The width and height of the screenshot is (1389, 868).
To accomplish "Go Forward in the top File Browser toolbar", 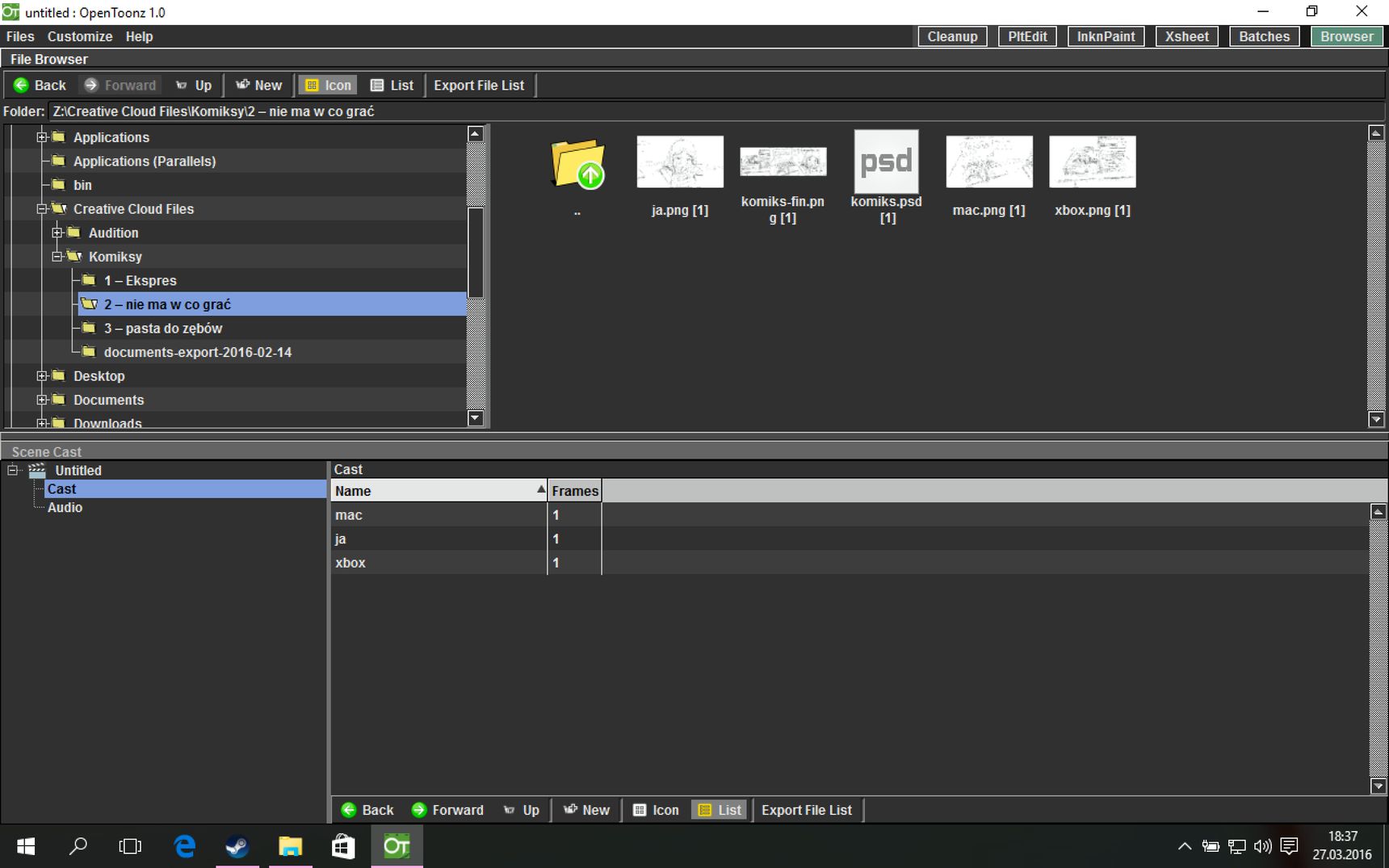I will (120, 86).
